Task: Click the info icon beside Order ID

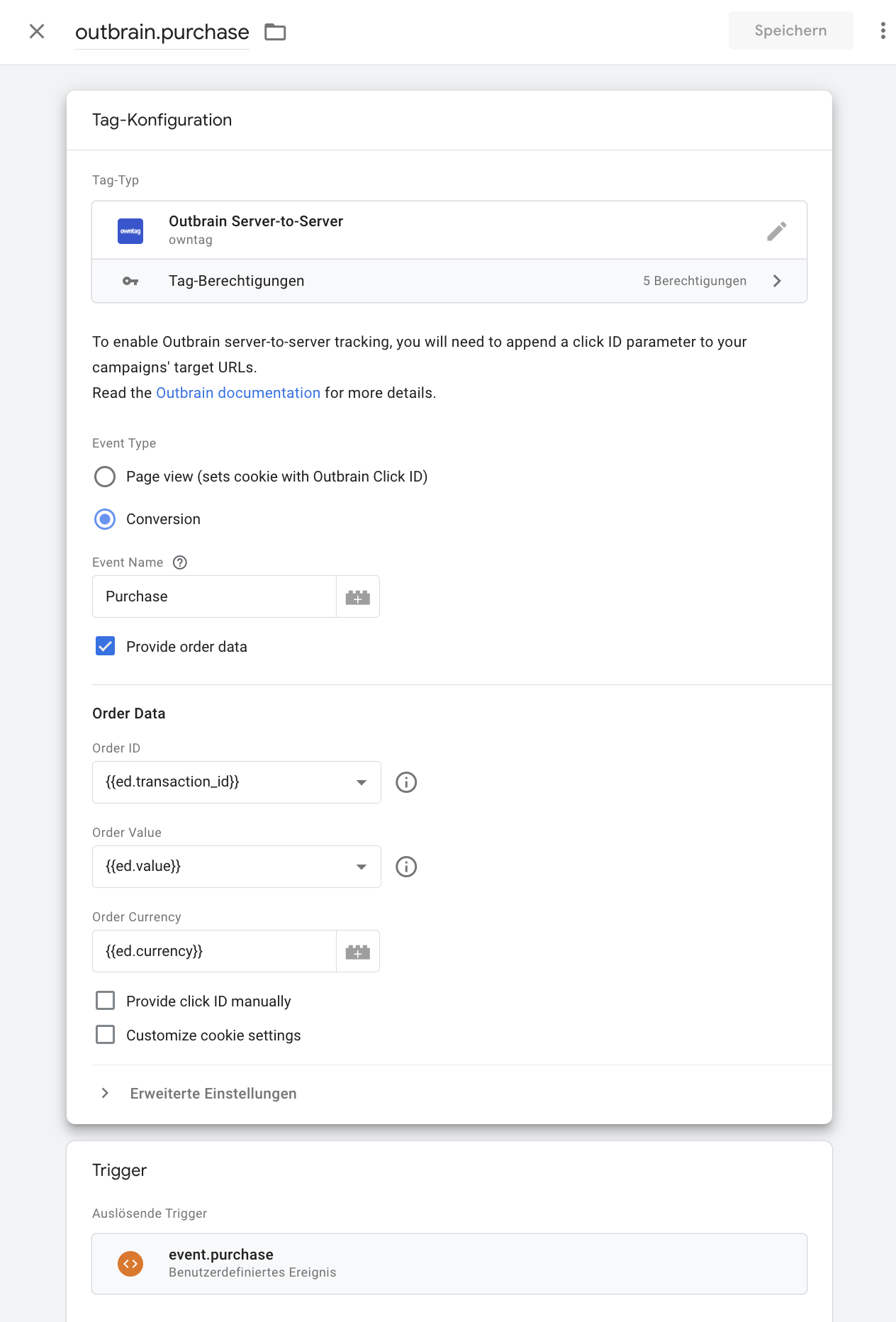Action: 406,782
